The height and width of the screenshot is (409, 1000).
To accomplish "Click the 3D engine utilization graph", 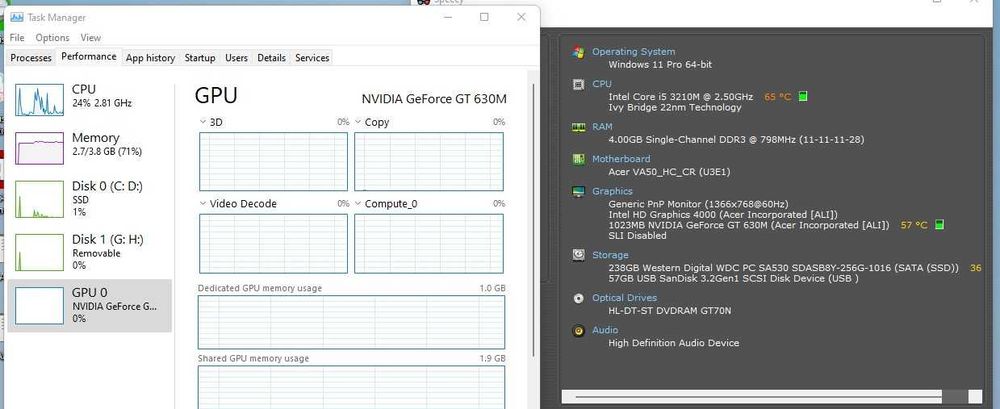I will (274, 161).
